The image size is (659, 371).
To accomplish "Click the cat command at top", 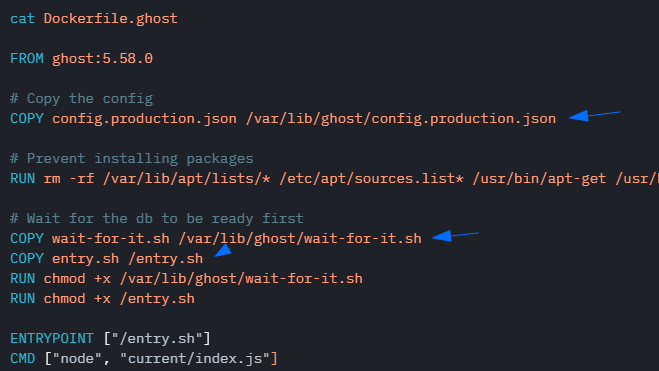I will click(22, 18).
